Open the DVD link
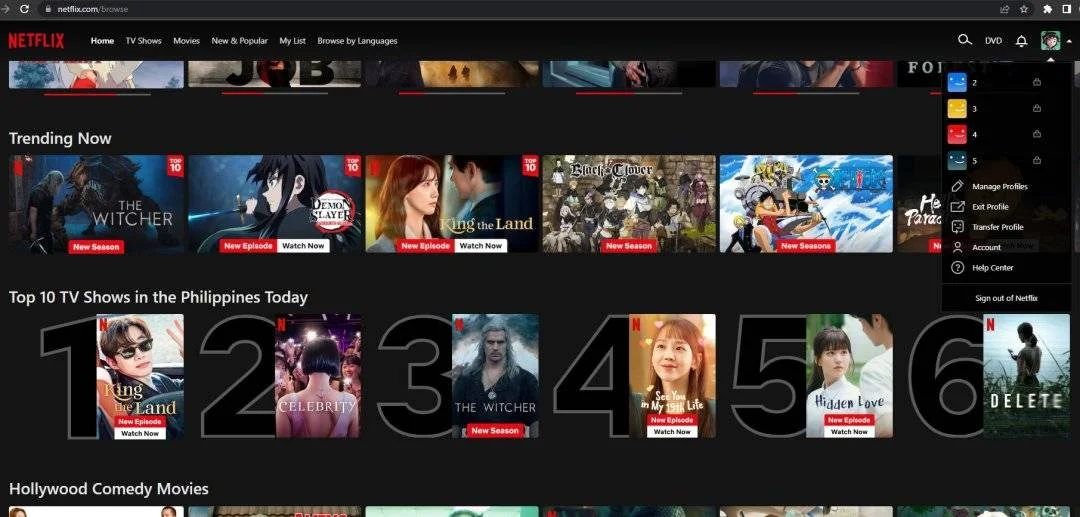 (993, 41)
